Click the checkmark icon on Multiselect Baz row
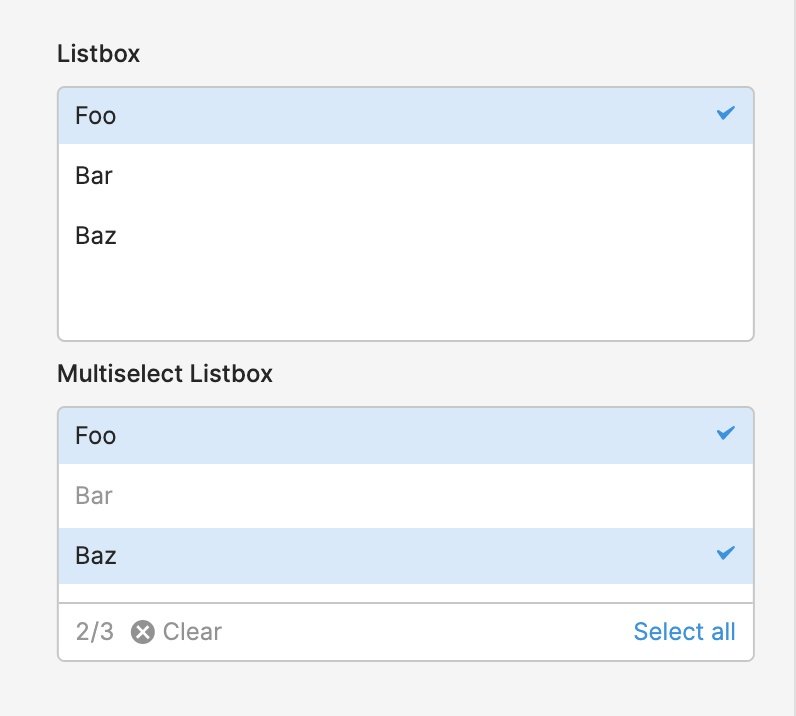This screenshot has height=716, width=796. coord(725,552)
